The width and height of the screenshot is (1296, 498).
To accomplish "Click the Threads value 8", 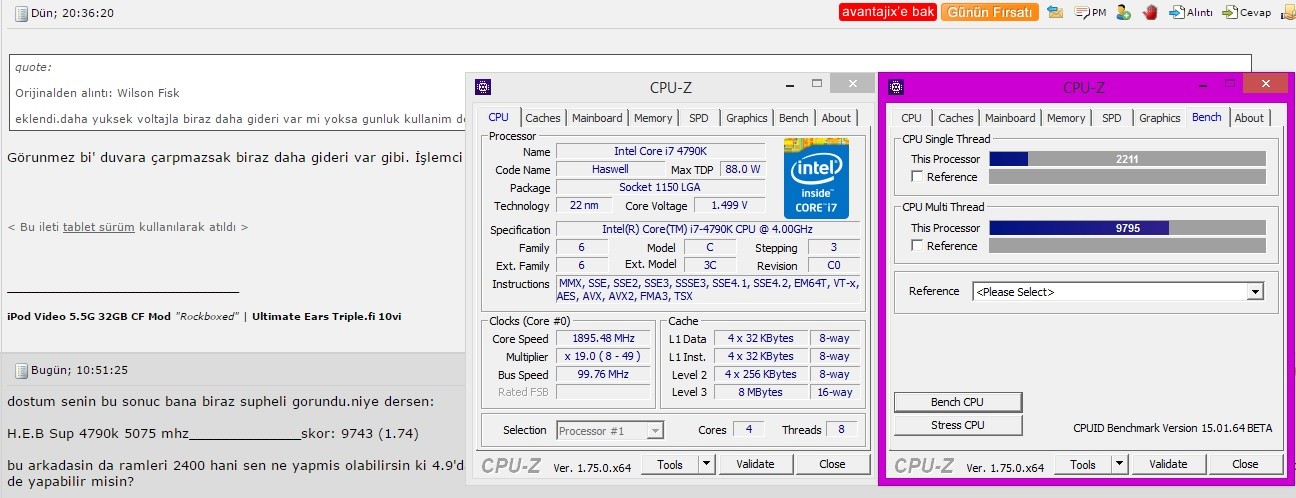I will pos(841,430).
